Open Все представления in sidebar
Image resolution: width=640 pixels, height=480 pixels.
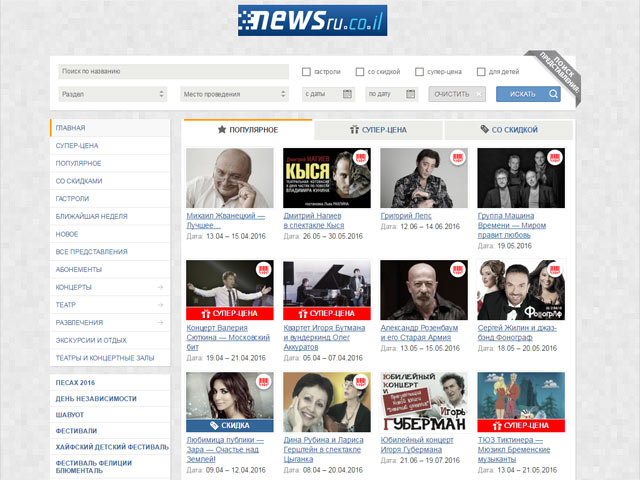pyautogui.click(x=110, y=251)
